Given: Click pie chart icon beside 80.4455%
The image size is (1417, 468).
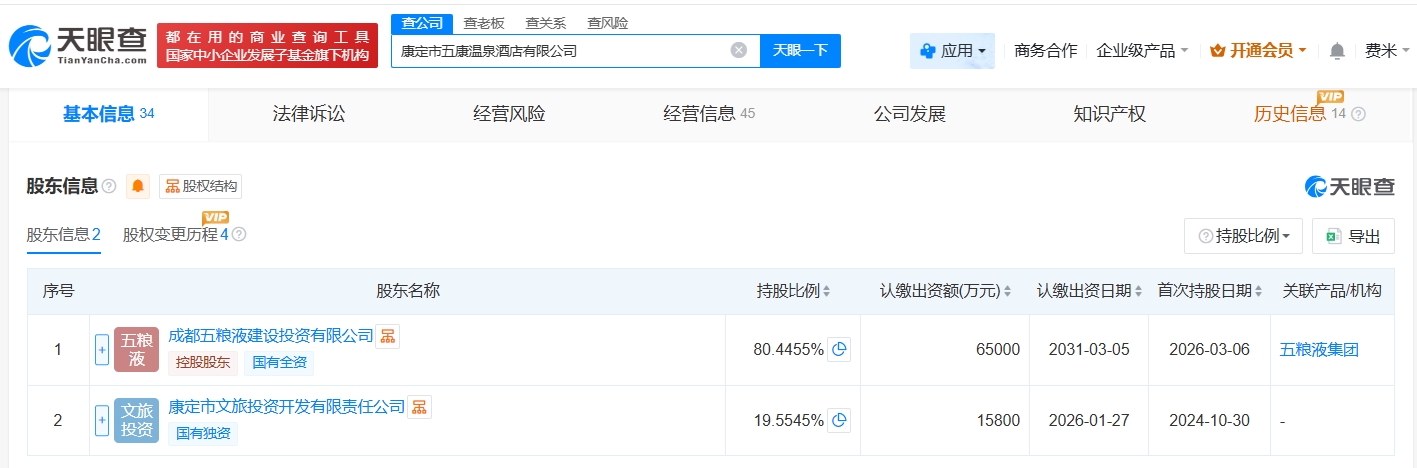Looking at the screenshot, I should point(840,349).
